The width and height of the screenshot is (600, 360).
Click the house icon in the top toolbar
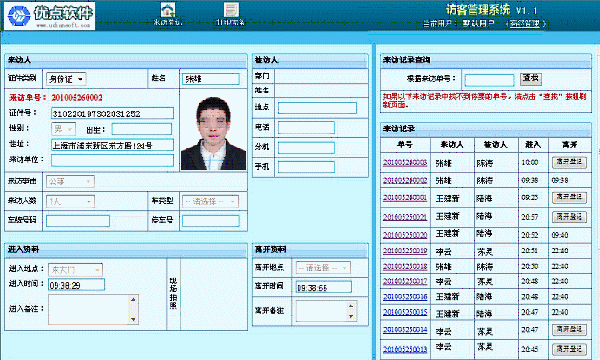[168, 10]
